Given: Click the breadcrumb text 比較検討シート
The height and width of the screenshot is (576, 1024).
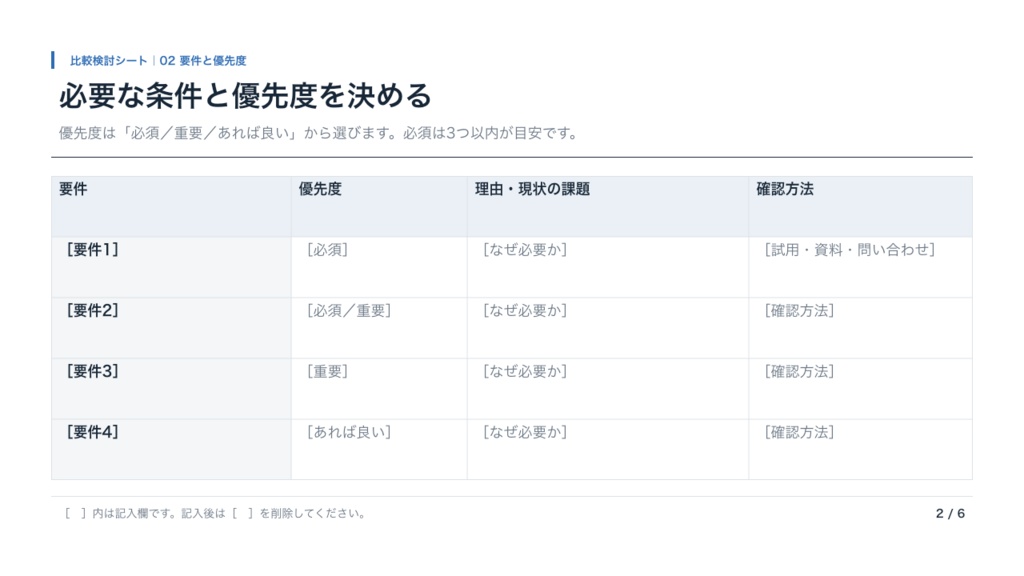Looking at the screenshot, I should pos(108,61).
